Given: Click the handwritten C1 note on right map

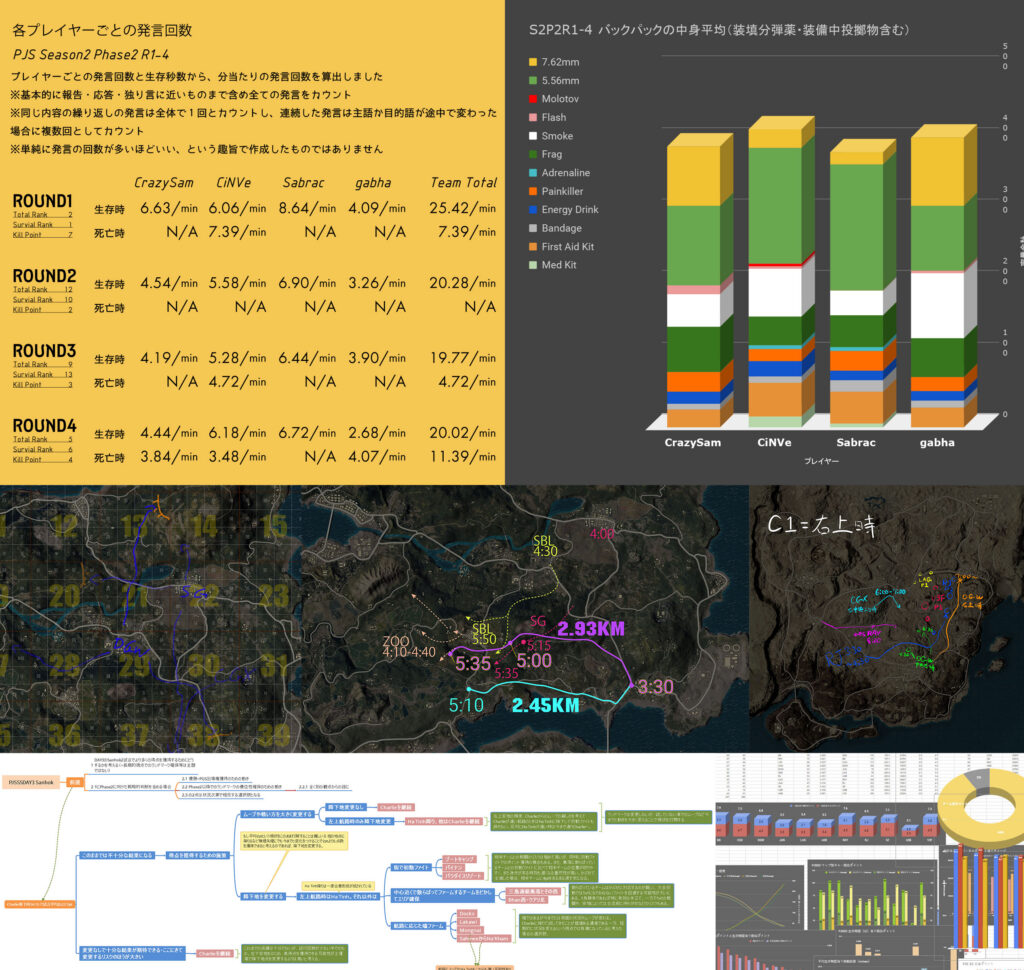Looking at the screenshot, I should [820, 526].
